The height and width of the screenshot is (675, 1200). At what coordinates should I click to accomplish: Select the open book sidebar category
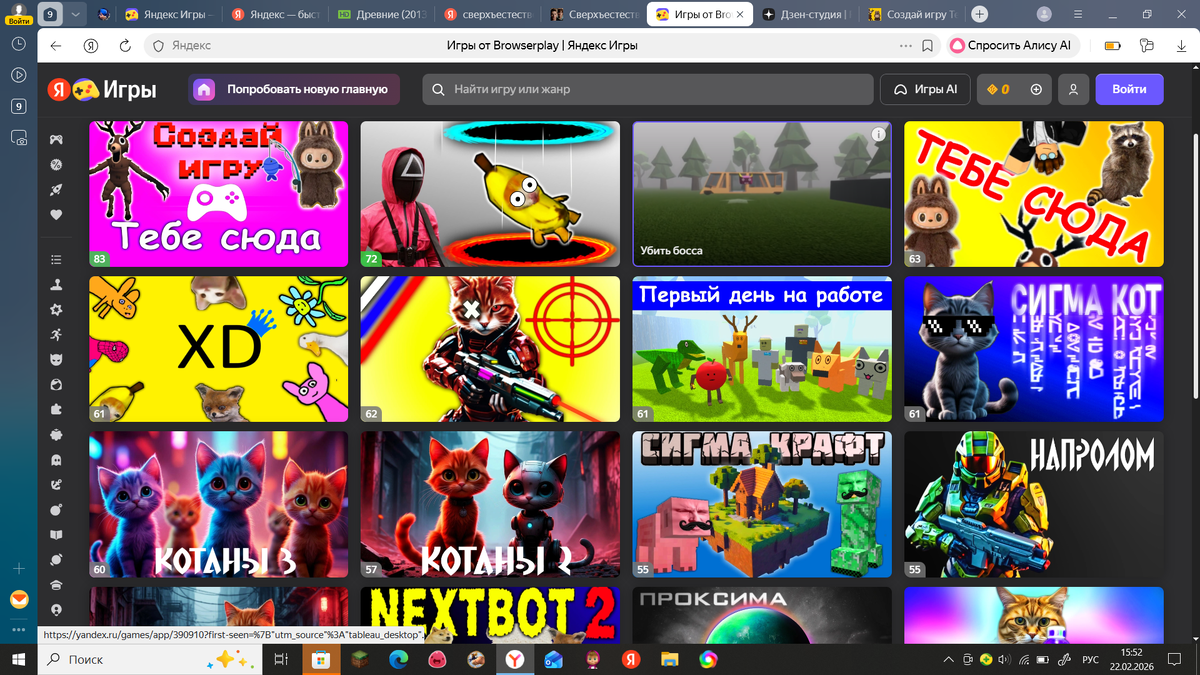(57, 534)
